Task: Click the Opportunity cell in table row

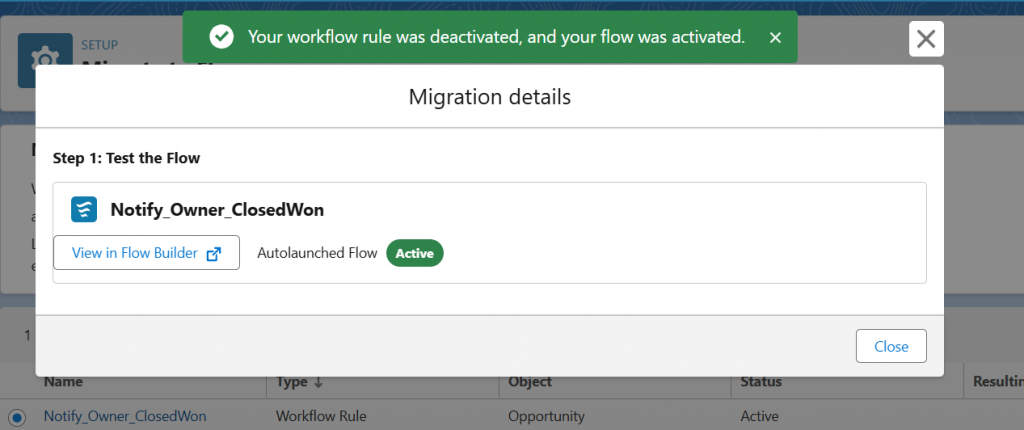Action: [x=546, y=416]
